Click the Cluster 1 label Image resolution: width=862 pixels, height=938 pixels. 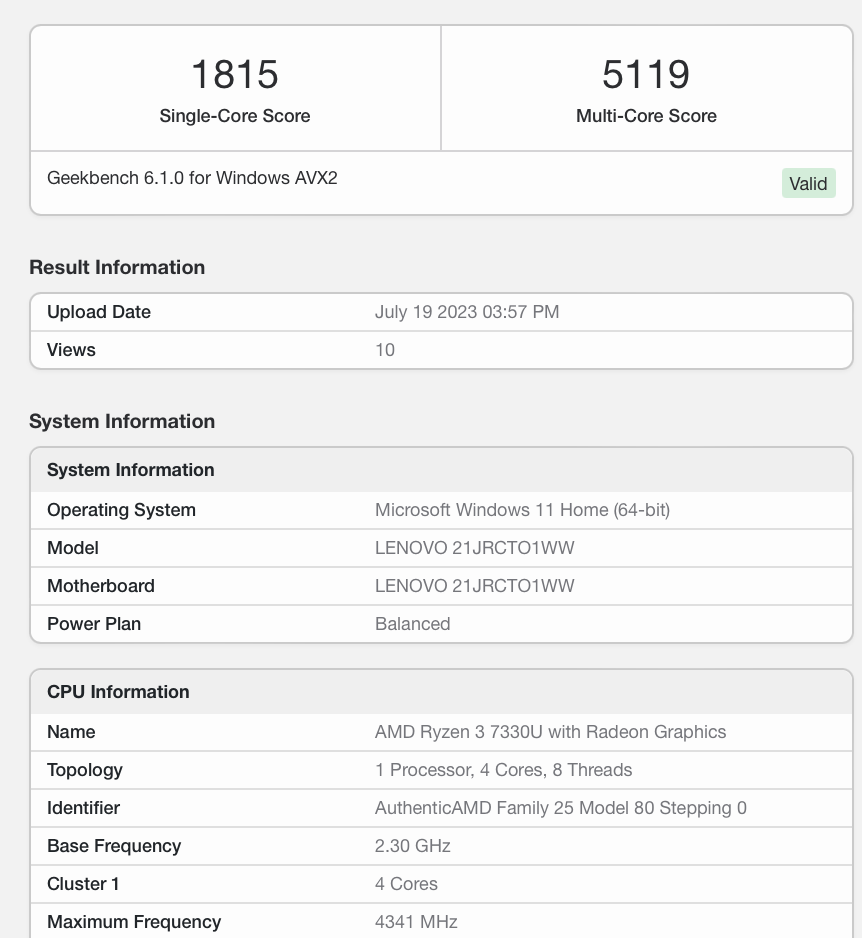point(83,884)
